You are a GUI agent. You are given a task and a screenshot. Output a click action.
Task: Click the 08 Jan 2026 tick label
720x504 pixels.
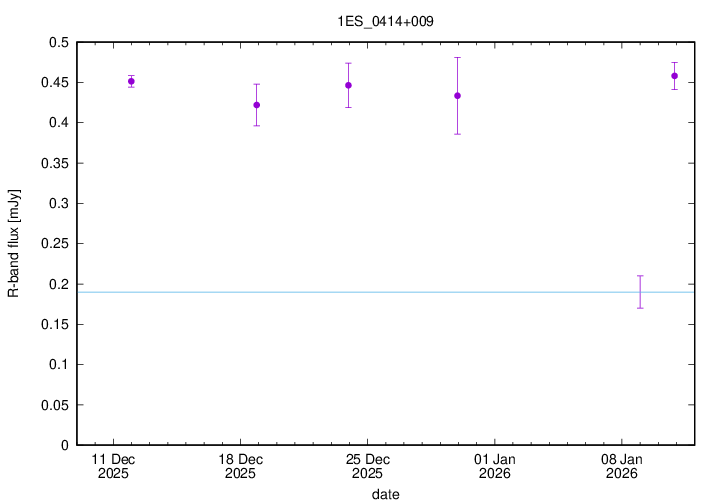pyautogui.click(x=621, y=465)
